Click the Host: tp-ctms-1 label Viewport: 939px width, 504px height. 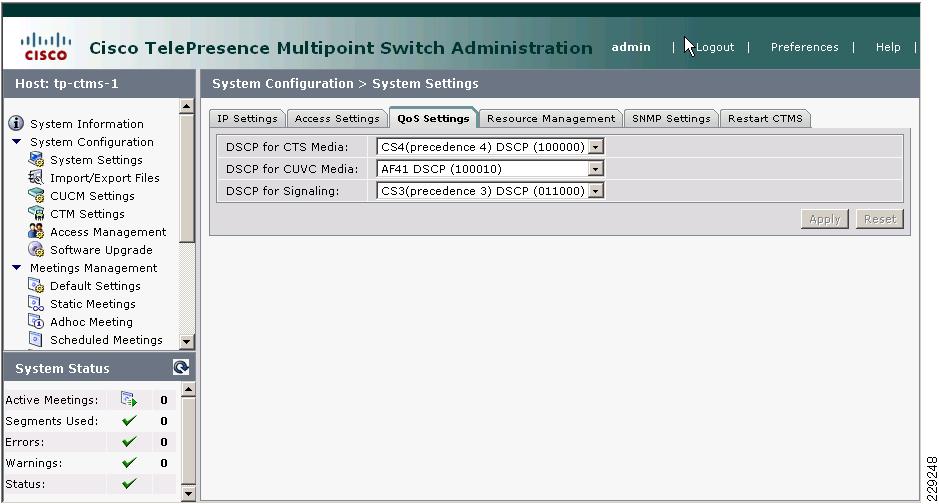coord(67,83)
